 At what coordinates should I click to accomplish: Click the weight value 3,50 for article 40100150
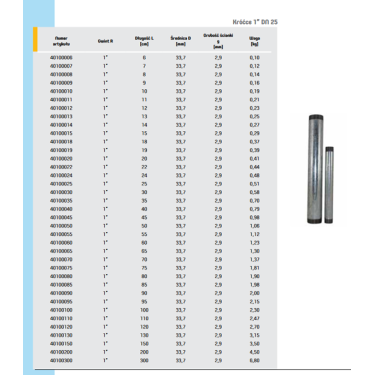point(255,344)
